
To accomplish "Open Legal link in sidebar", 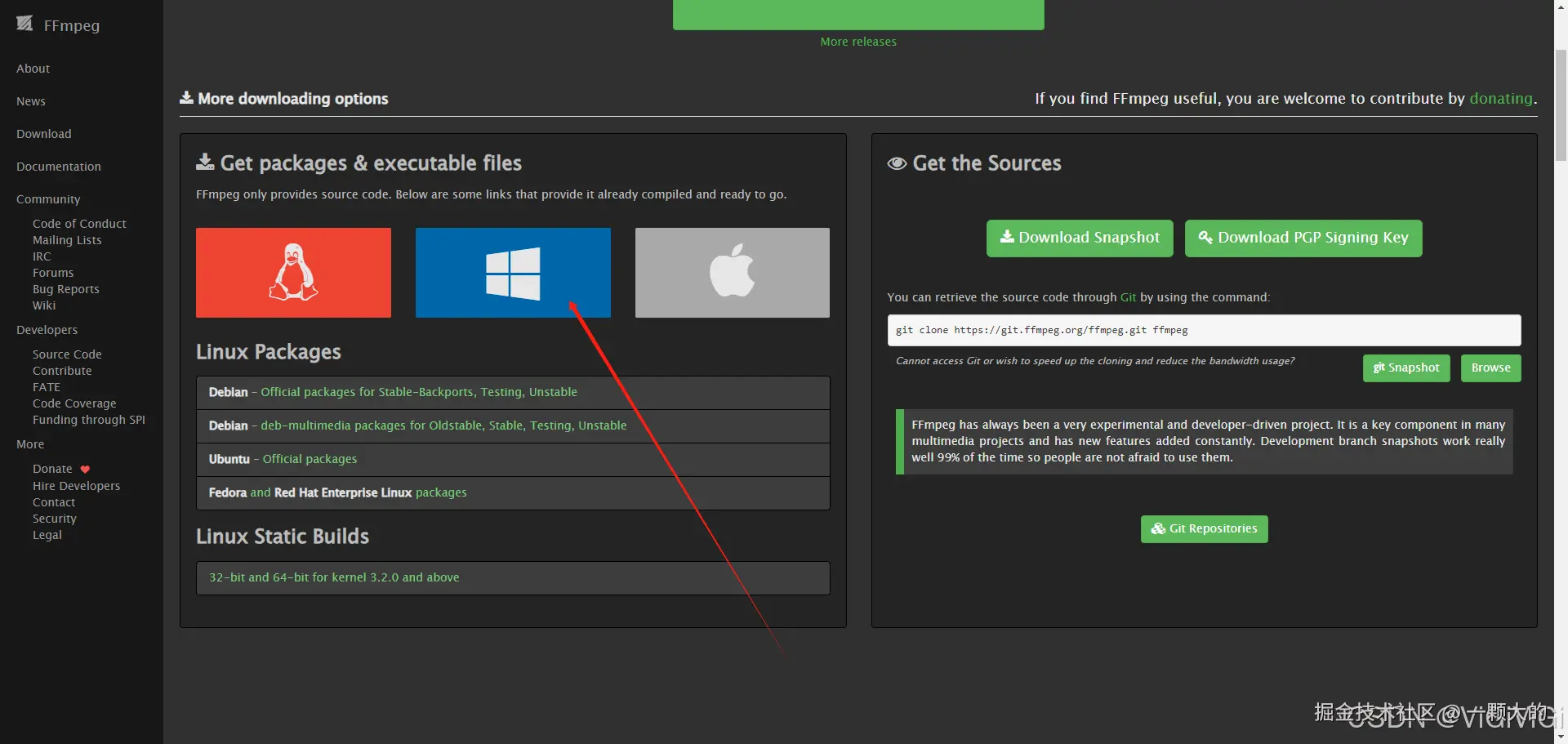I will pos(47,535).
